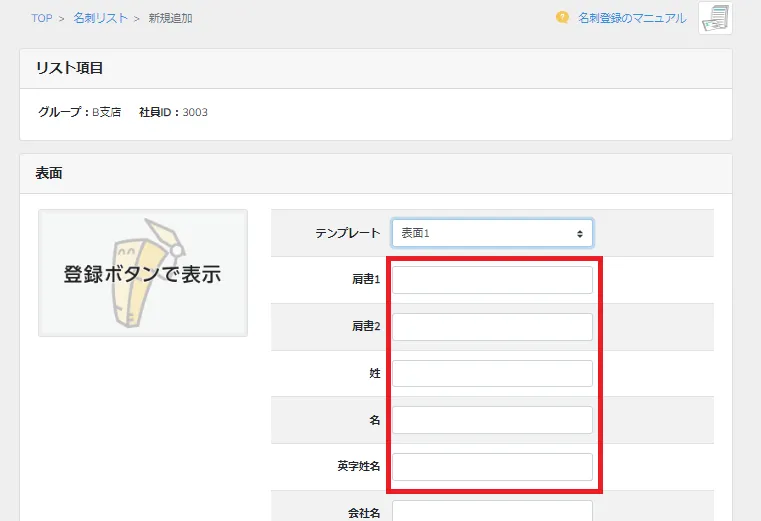Click the 社員ID value 3003
The height and width of the screenshot is (521, 761).
(x=195, y=112)
